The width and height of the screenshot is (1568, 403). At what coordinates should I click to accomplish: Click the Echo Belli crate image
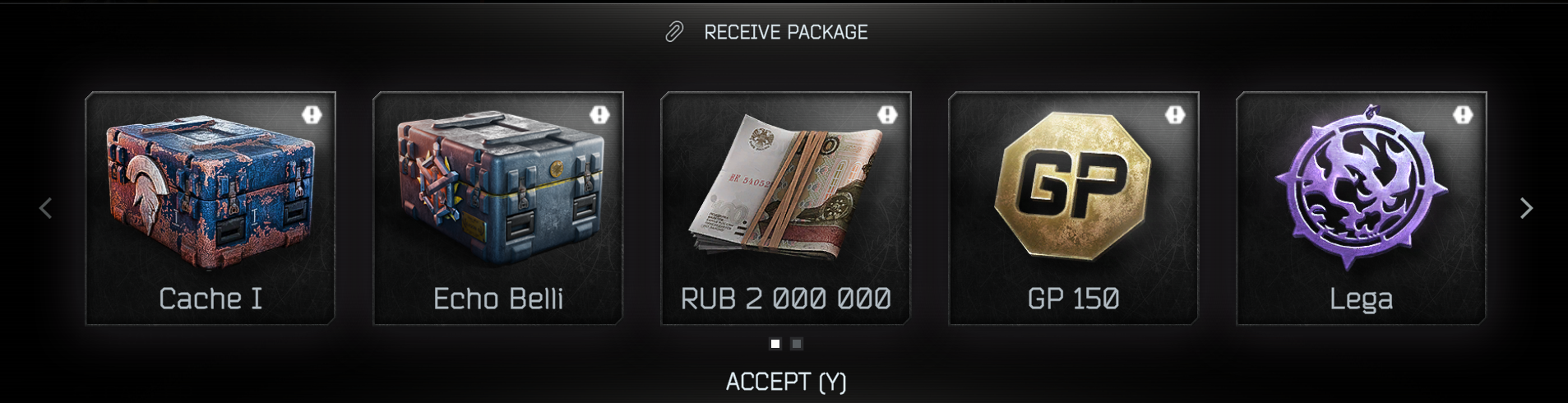coord(500,189)
